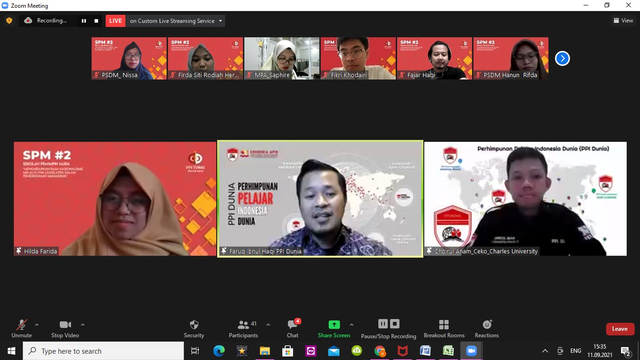
Task: Open Mail app from taskbar
Action: tap(334, 351)
